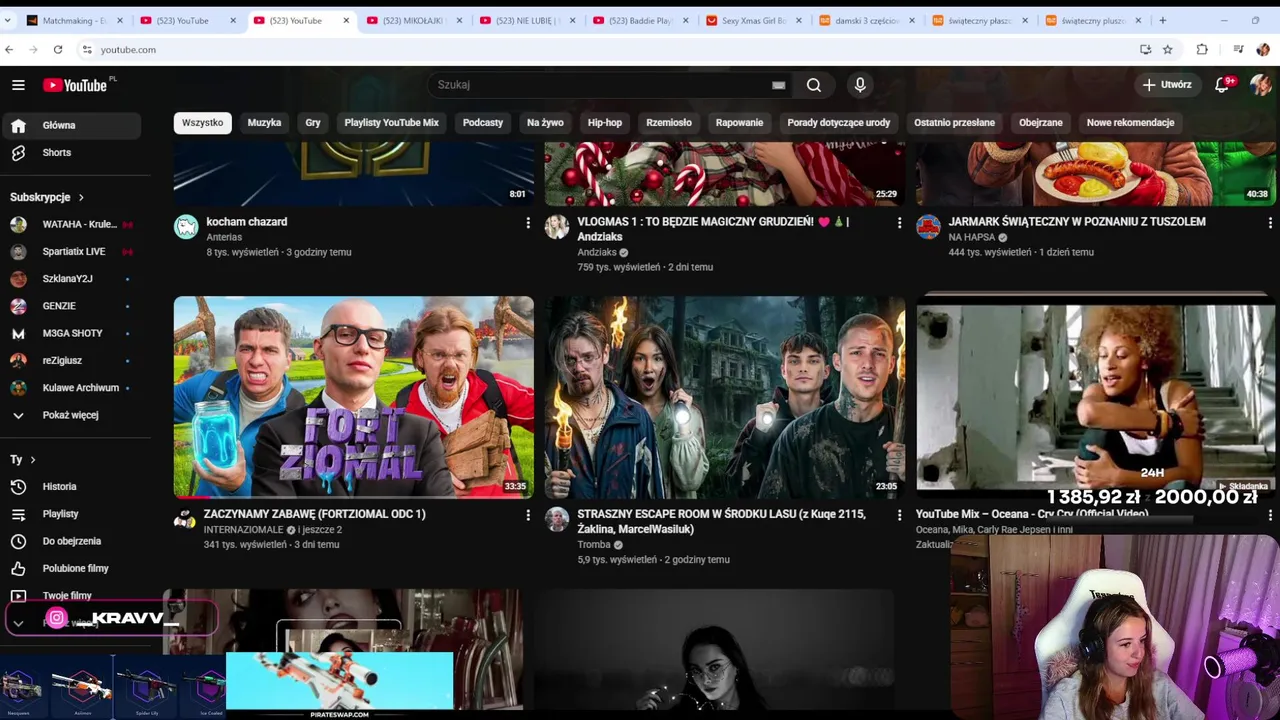Open Shorts from the sidebar
Screen dimensions: 1280x720
tap(70, 153)
